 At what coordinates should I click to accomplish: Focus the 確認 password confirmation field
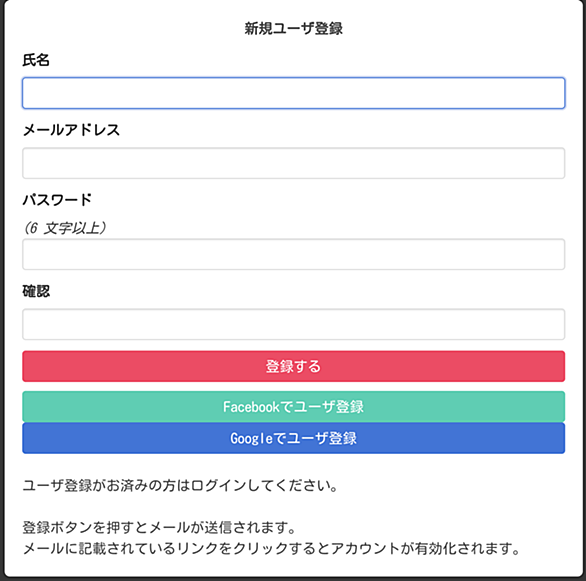point(293,324)
